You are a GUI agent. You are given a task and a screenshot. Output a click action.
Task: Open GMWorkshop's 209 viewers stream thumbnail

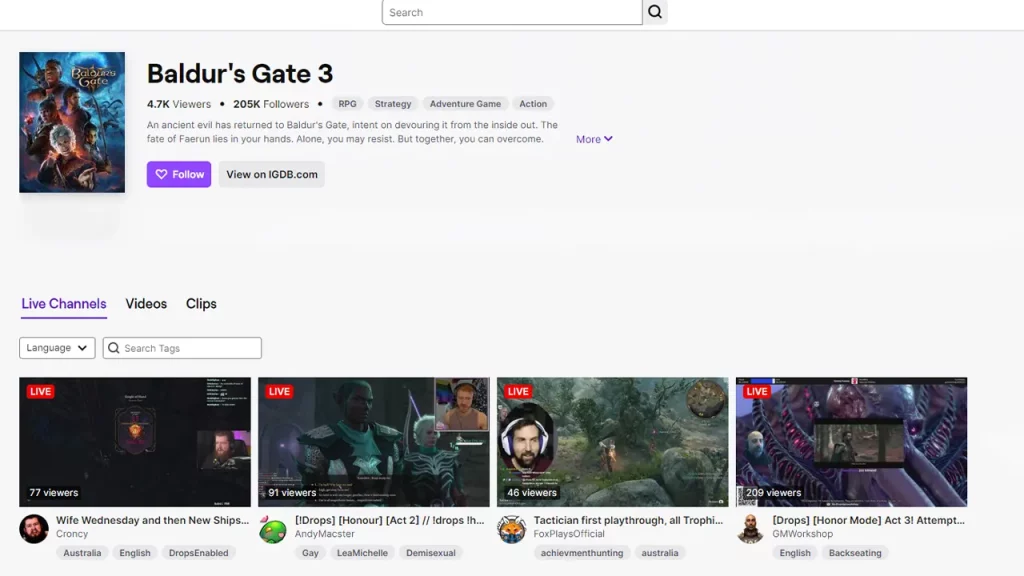pyautogui.click(x=852, y=442)
